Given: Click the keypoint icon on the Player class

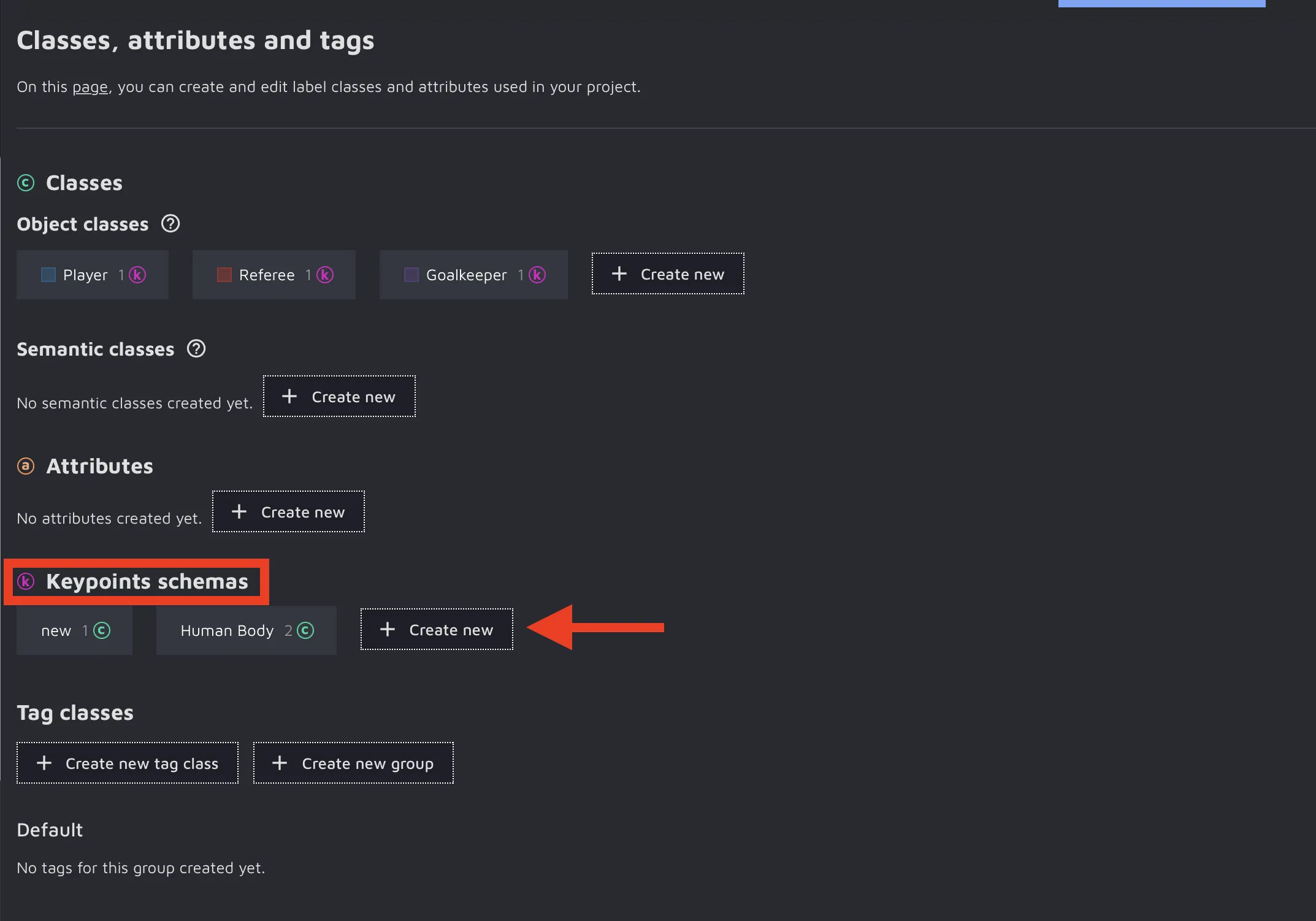Looking at the screenshot, I should [x=137, y=275].
